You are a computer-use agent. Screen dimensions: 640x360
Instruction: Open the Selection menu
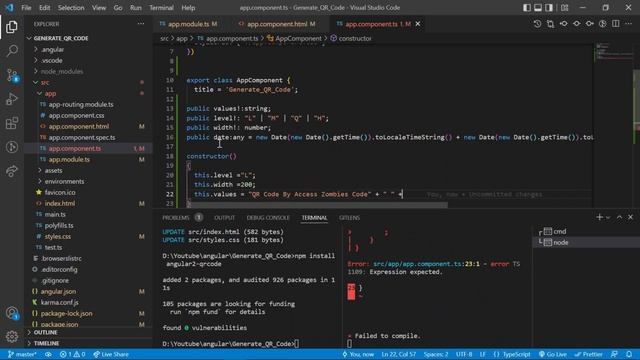[71, 8]
